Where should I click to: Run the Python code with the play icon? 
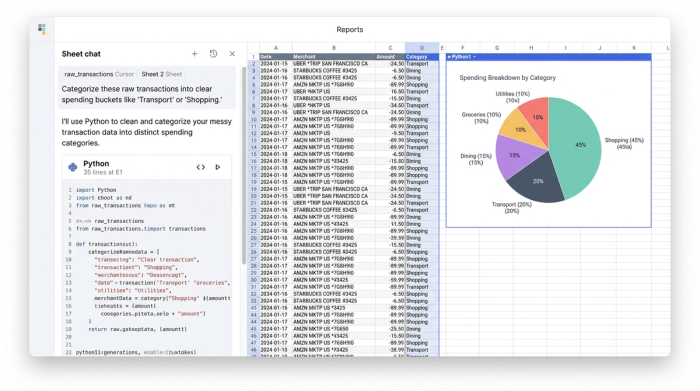pyautogui.click(x=218, y=167)
